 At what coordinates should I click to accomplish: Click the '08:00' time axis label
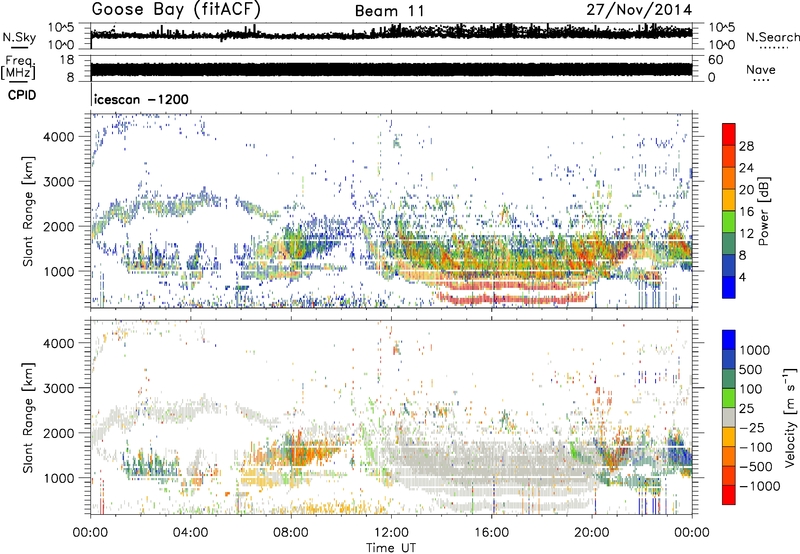click(x=291, y=533)
